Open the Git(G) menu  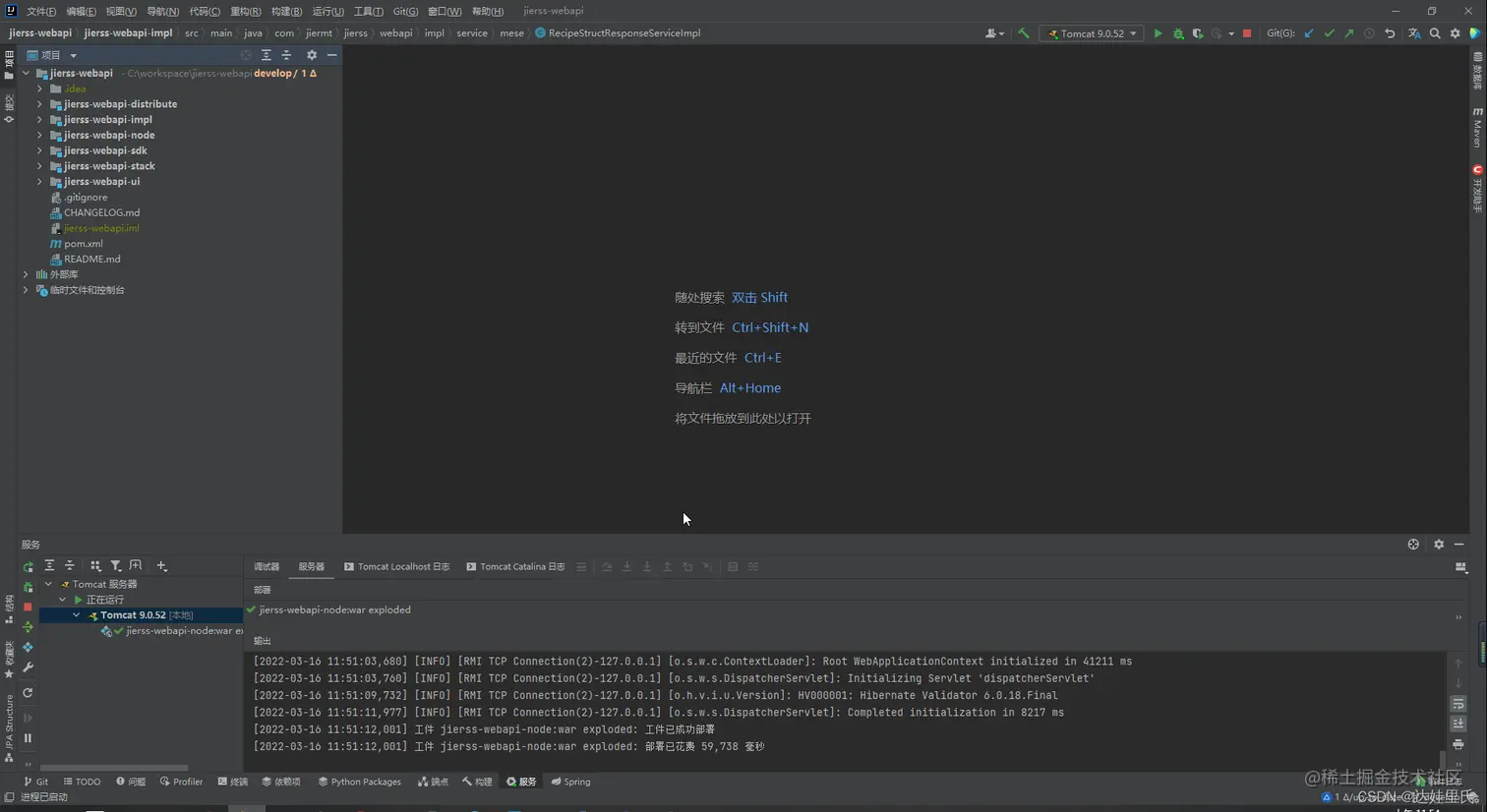pyautogui.click(x=405, y=11)
